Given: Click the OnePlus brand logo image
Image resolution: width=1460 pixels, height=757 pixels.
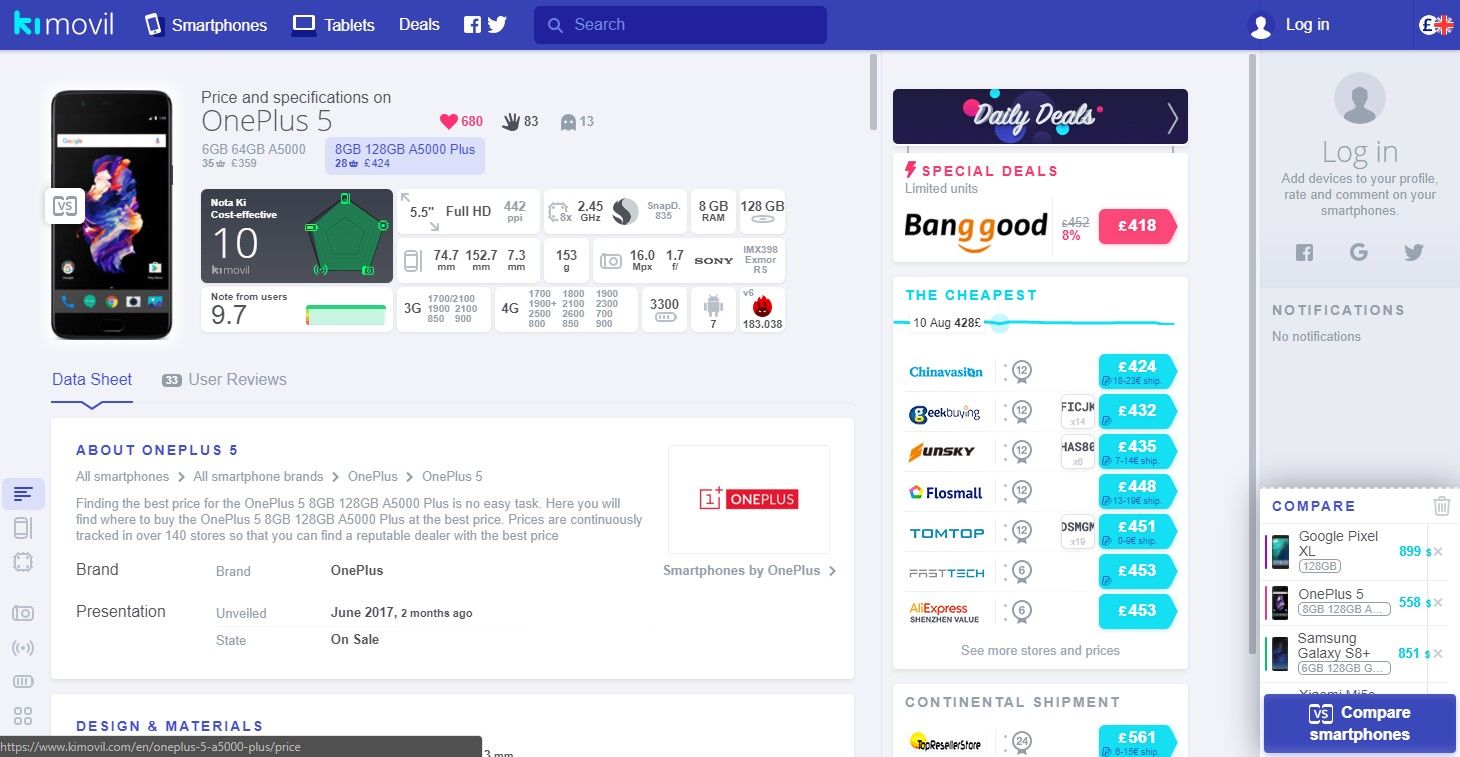Looking at the screenshot, I should (748, 499).
